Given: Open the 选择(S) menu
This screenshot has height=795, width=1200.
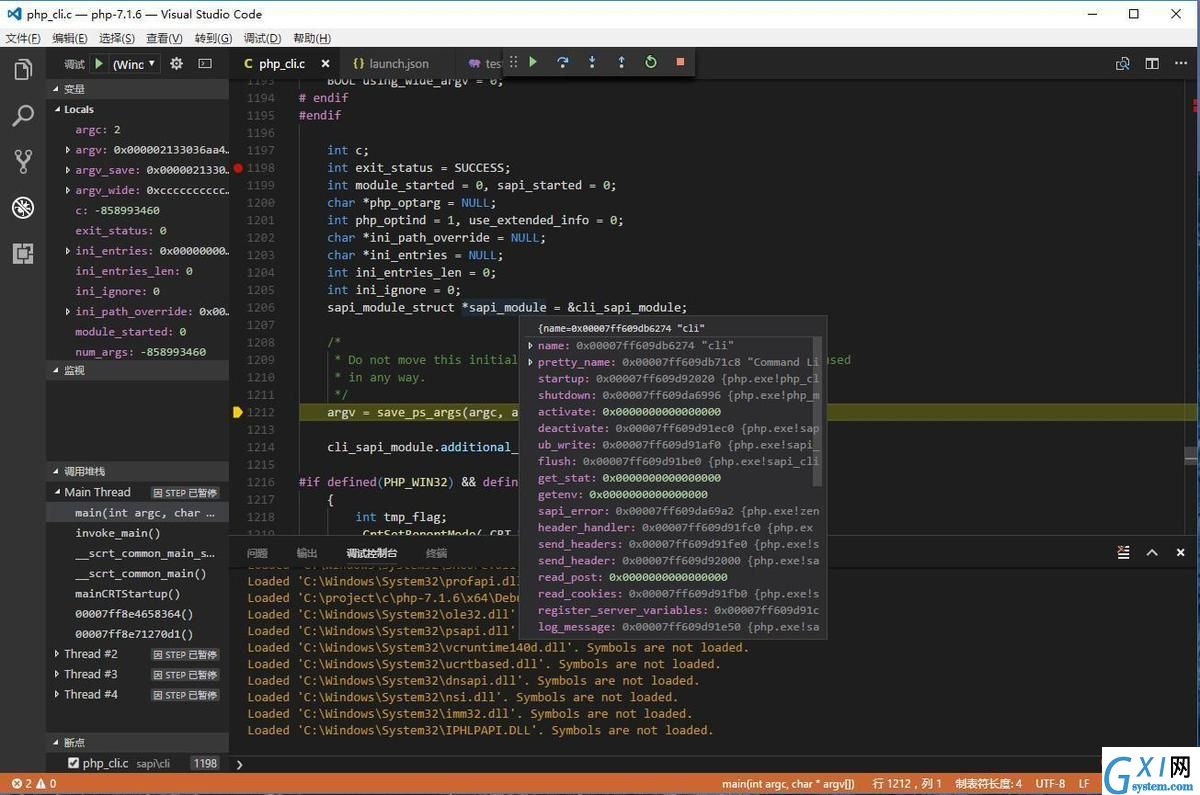Looking at the screenshot, I should pyautogui.click(x=117, y=38).
